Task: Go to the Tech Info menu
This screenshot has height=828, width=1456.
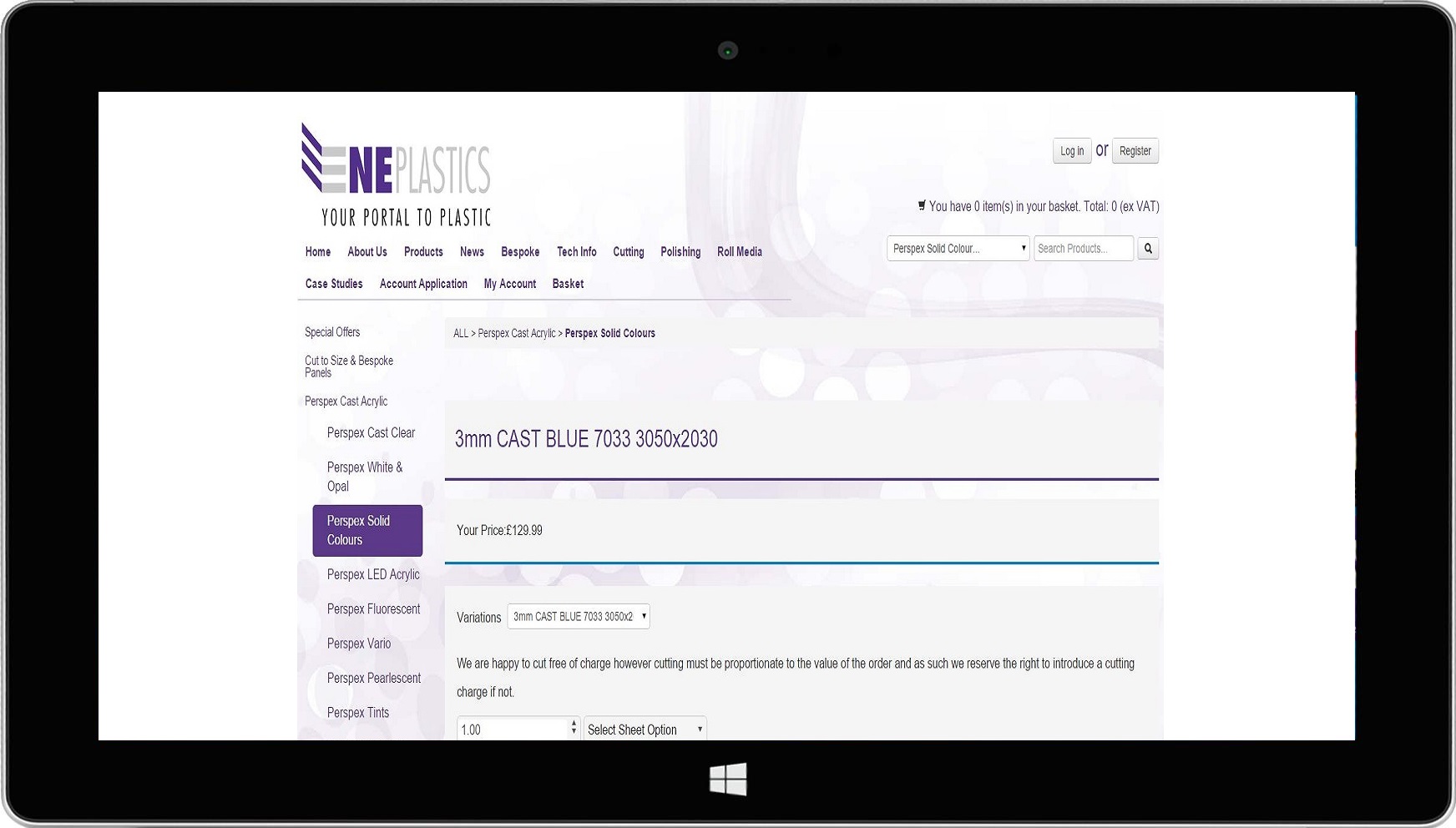Action: (x=576, y=252)
